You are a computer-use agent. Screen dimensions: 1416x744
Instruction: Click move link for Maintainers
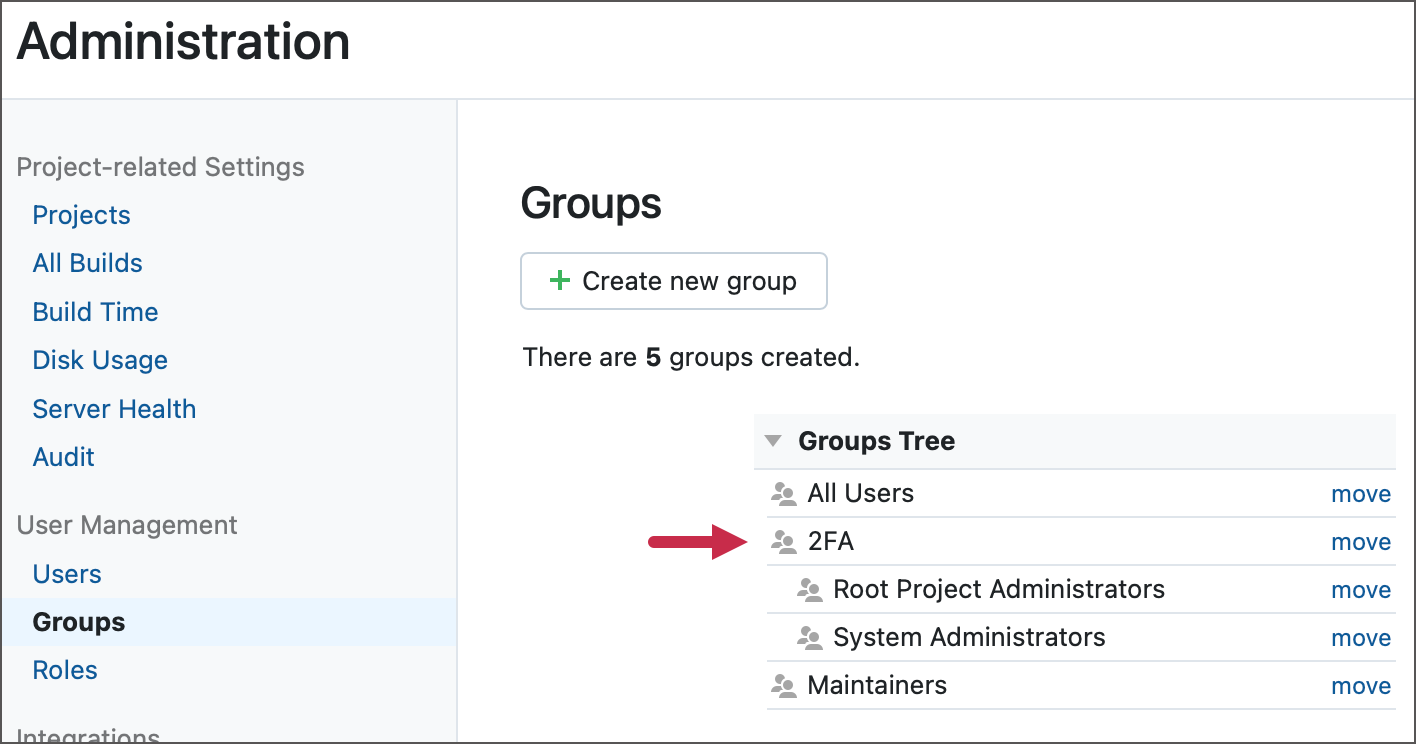[x=1360, y=686]
